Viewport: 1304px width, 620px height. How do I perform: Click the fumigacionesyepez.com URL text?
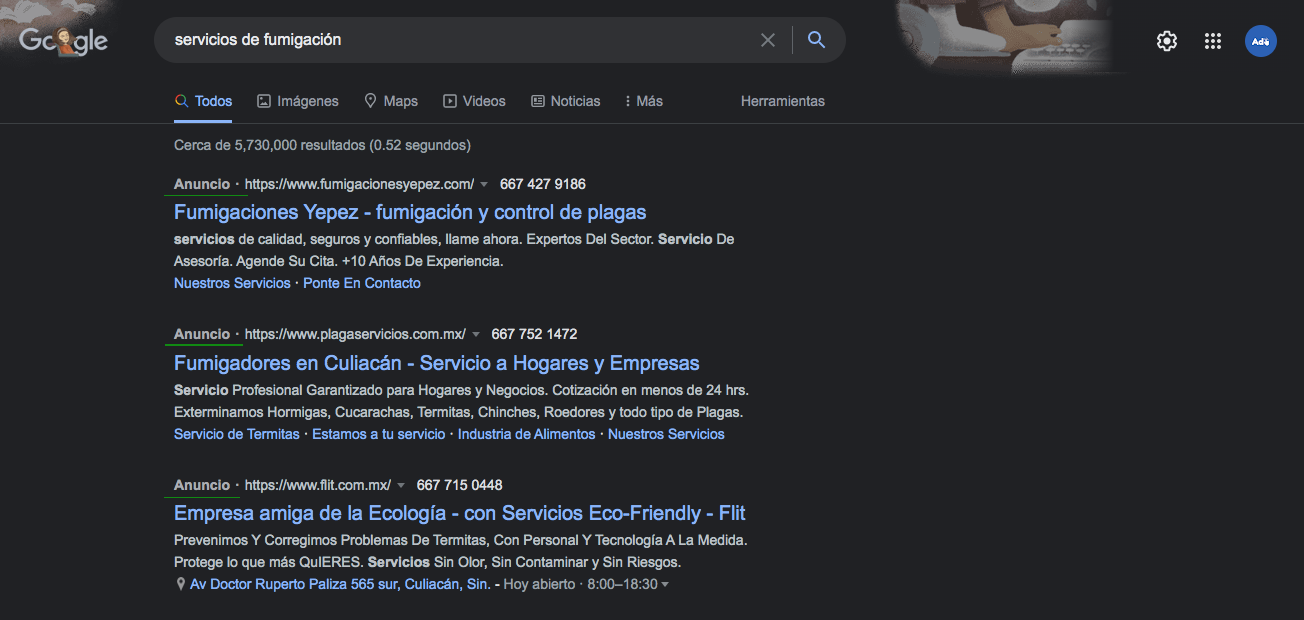coord(359,184)
